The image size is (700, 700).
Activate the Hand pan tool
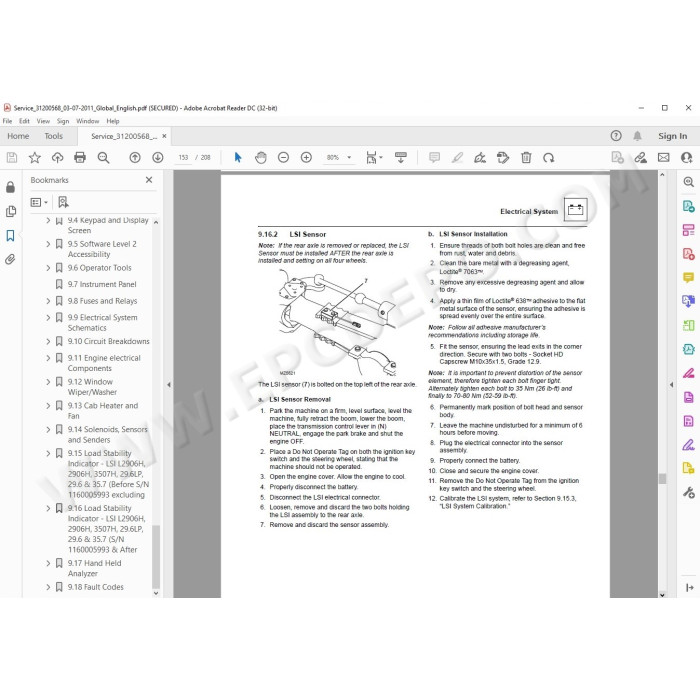(x=261, y=158)
